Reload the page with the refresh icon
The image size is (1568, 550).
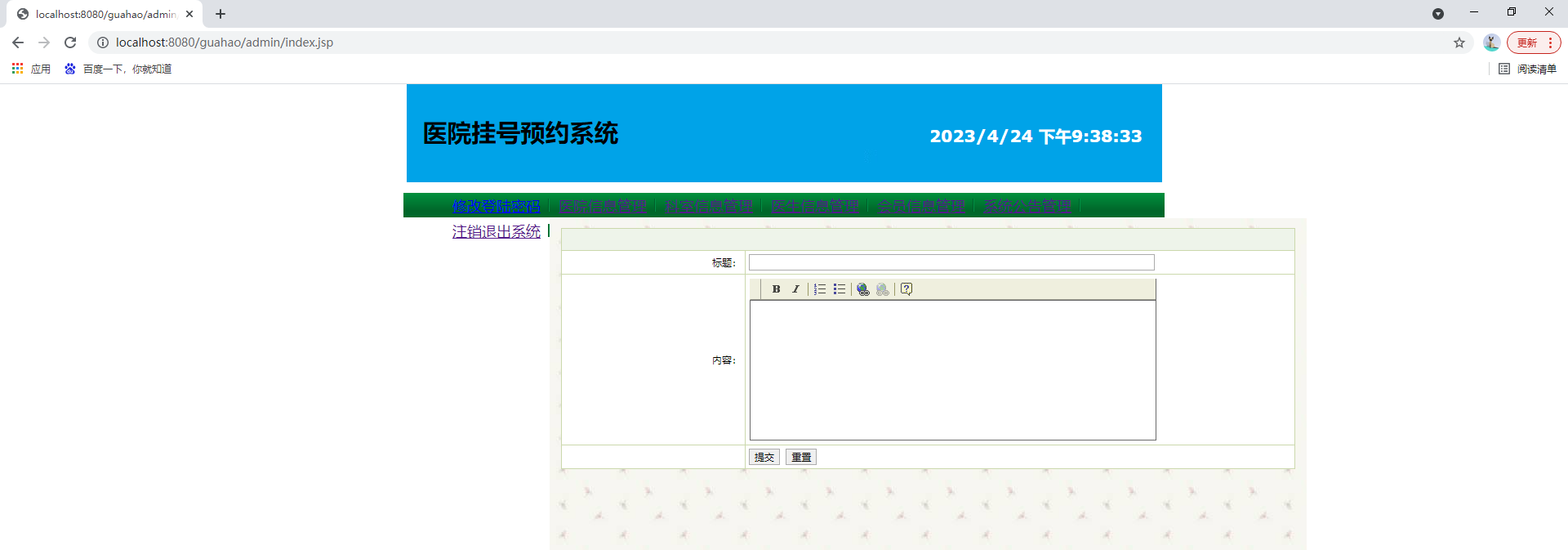pos(70,42)
